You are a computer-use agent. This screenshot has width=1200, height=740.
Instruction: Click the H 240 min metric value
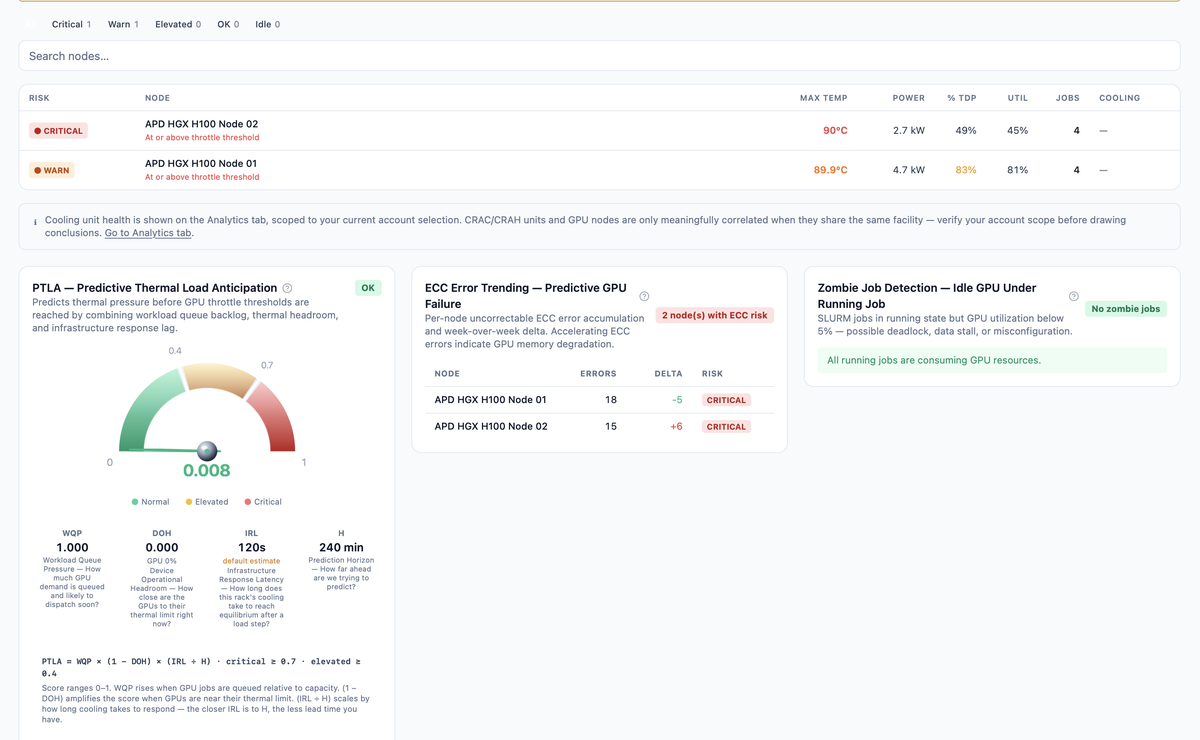tap(341, 548)
